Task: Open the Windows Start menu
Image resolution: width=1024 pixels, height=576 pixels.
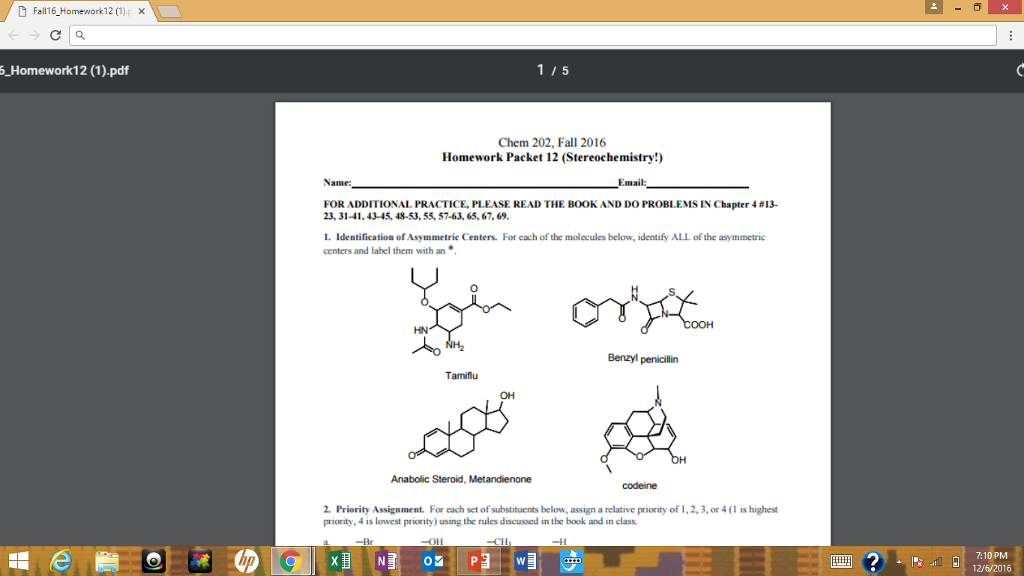Action: 18,561
